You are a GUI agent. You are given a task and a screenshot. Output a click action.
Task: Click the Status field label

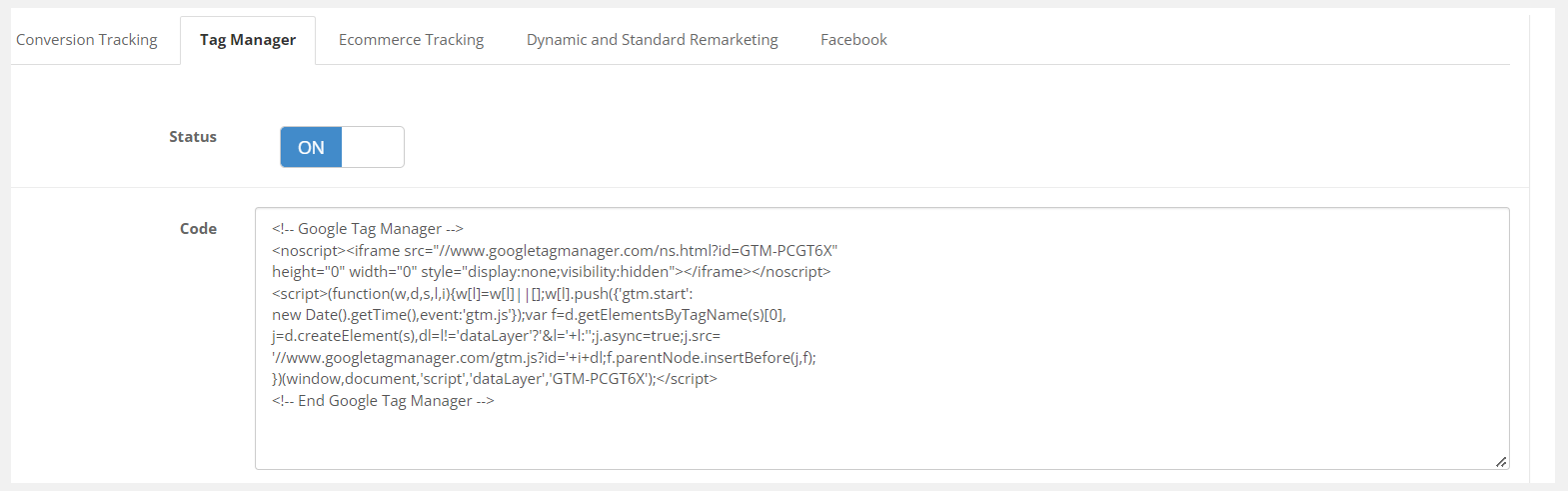[193, 137]
